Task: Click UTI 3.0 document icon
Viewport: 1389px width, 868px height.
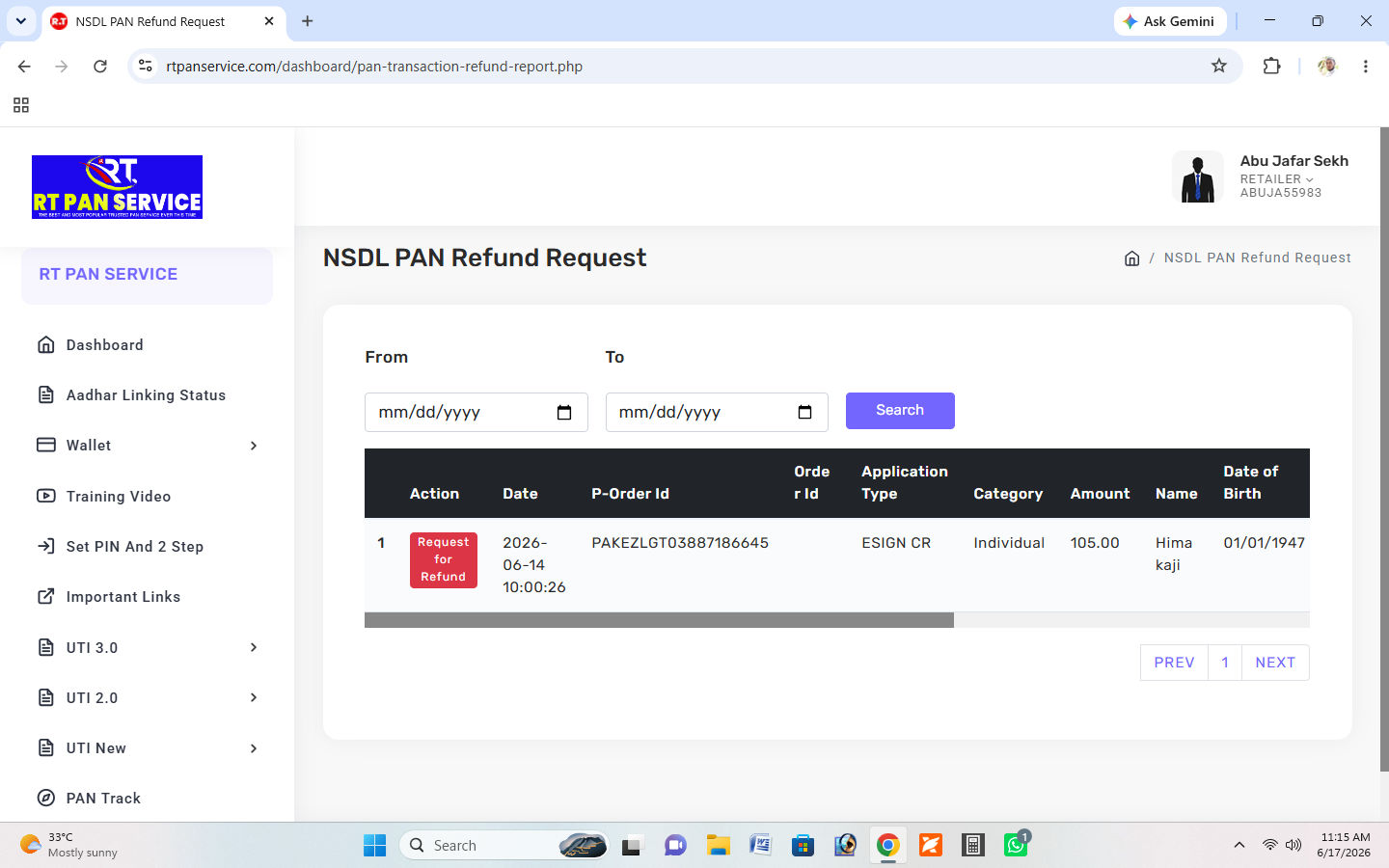Action: point(46,647)
